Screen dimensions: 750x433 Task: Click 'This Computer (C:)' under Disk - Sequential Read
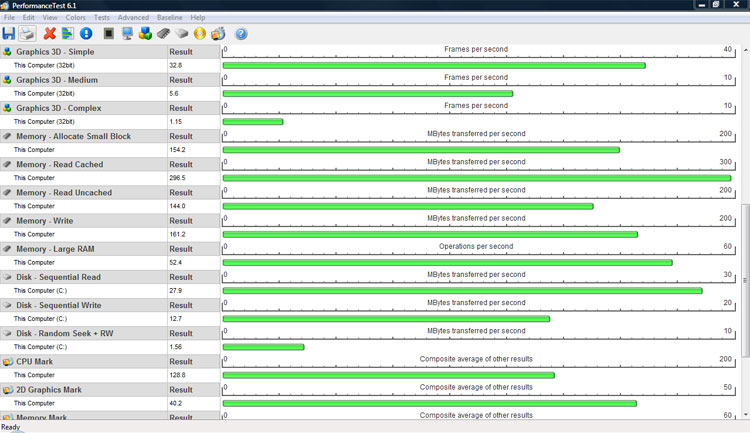coord(40,290)
